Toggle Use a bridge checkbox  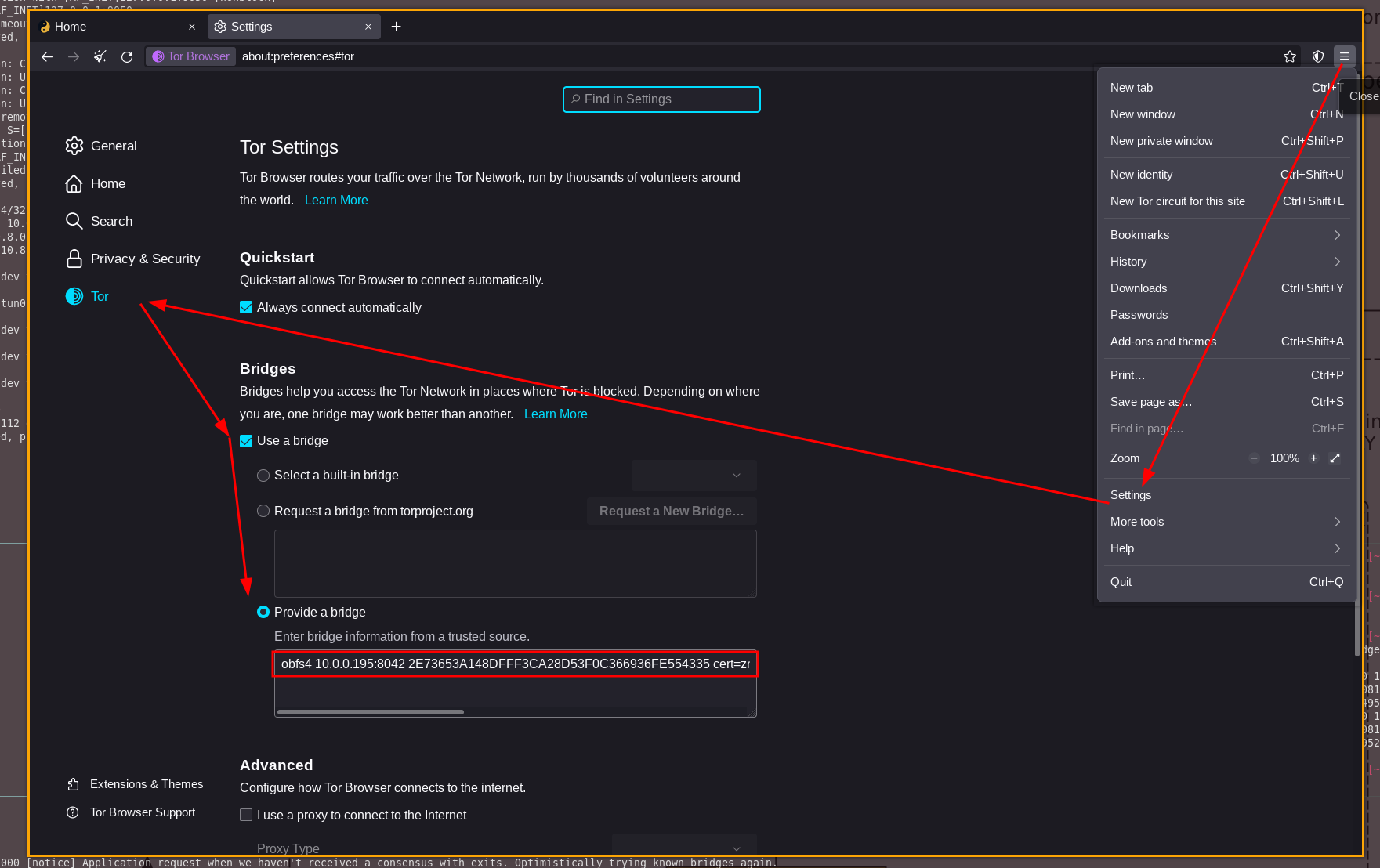(246, 440)
